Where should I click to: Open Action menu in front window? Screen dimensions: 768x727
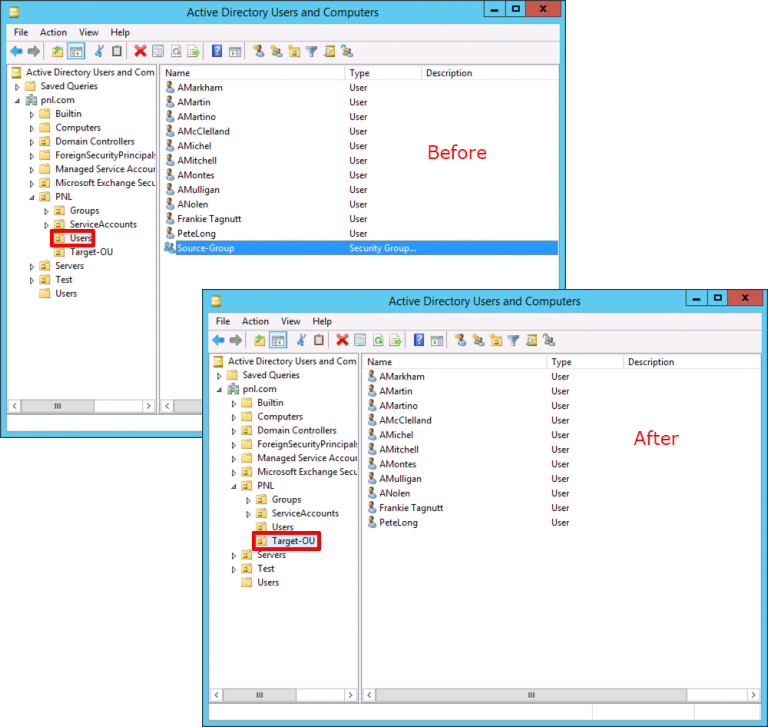[255, 321]
